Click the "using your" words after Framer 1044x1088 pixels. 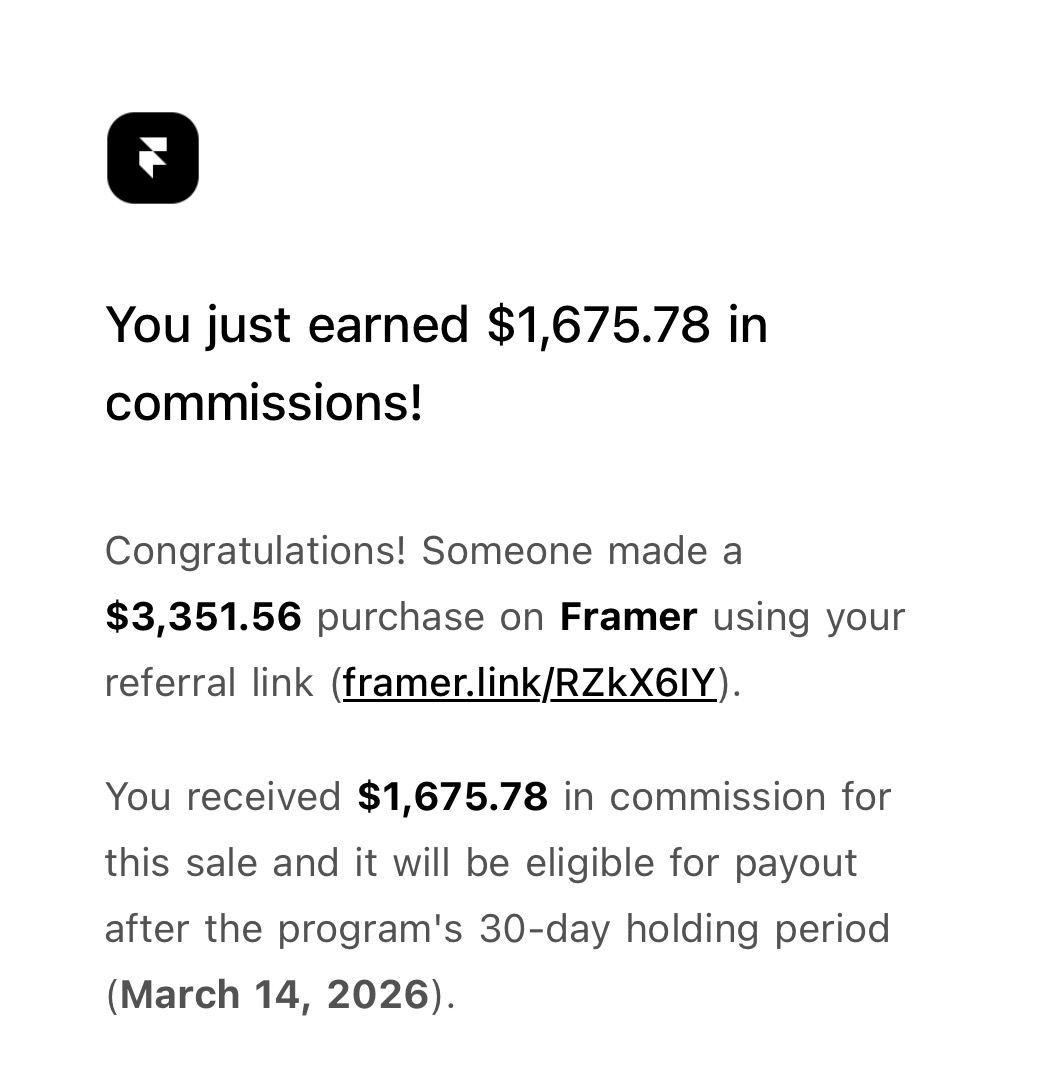(809, 618)
